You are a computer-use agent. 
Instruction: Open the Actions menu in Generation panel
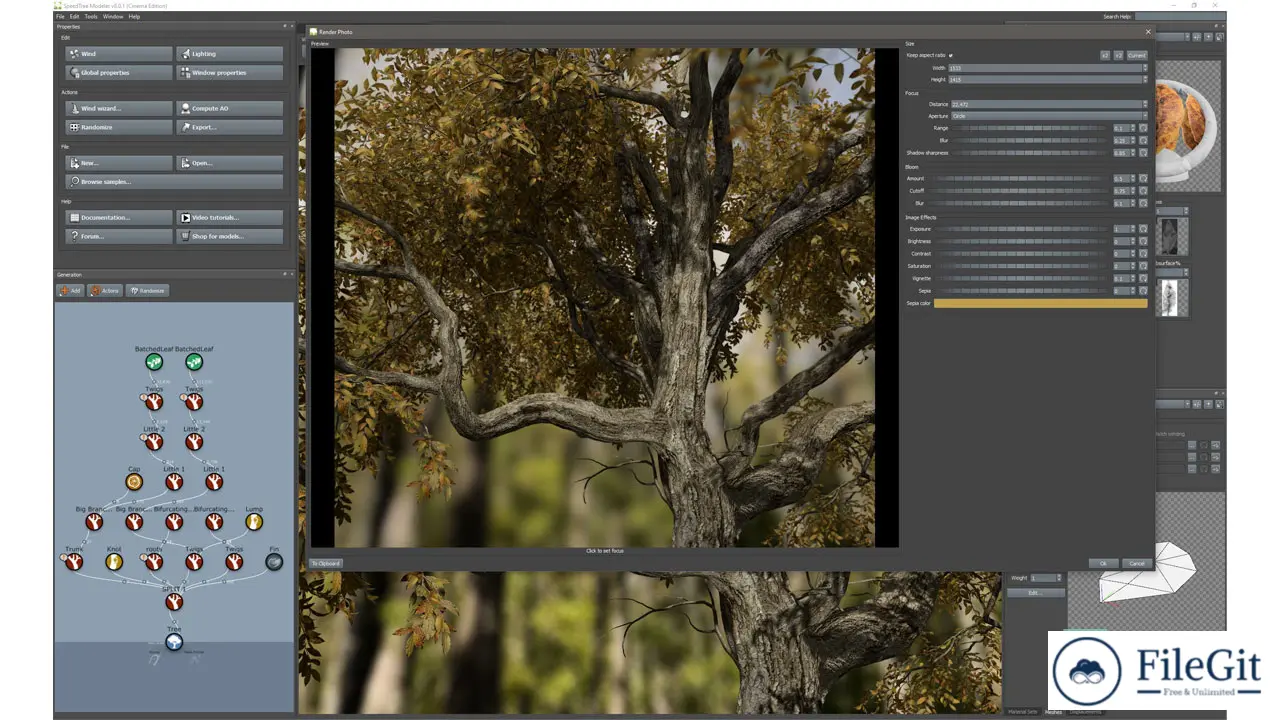(x=105, y=291)
